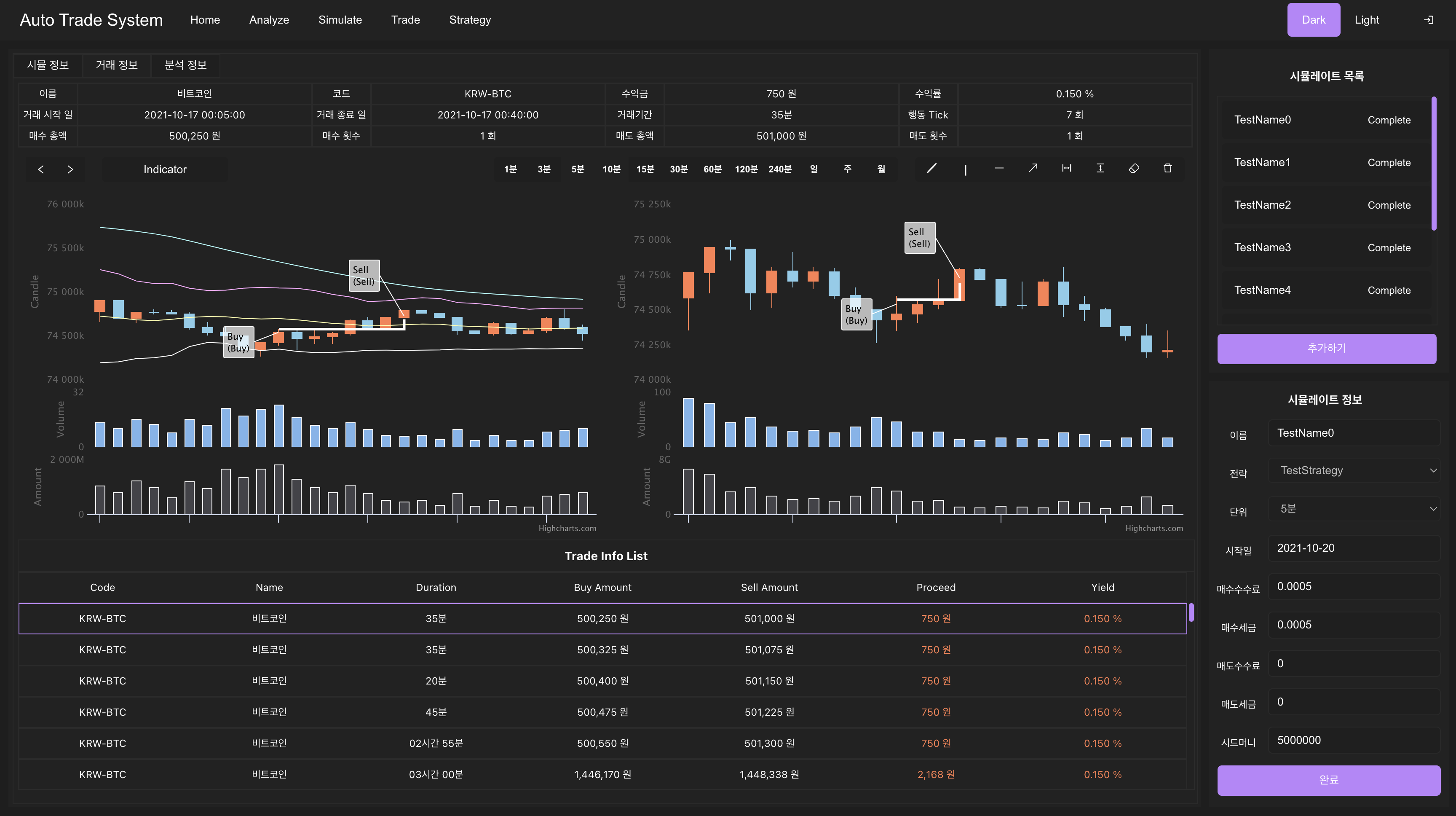Open the Simulate menu
Viewport: 1456px width, 816px height.
click(340, 20)
